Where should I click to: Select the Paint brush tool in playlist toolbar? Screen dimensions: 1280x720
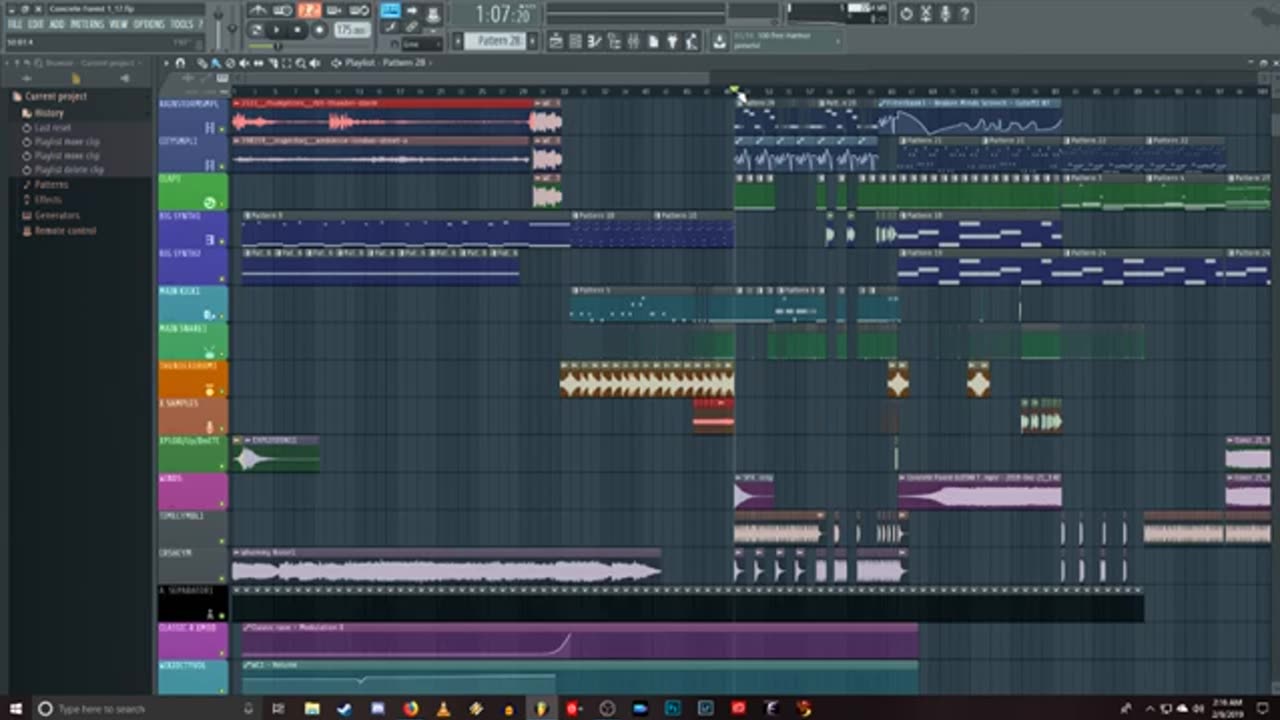215,62
